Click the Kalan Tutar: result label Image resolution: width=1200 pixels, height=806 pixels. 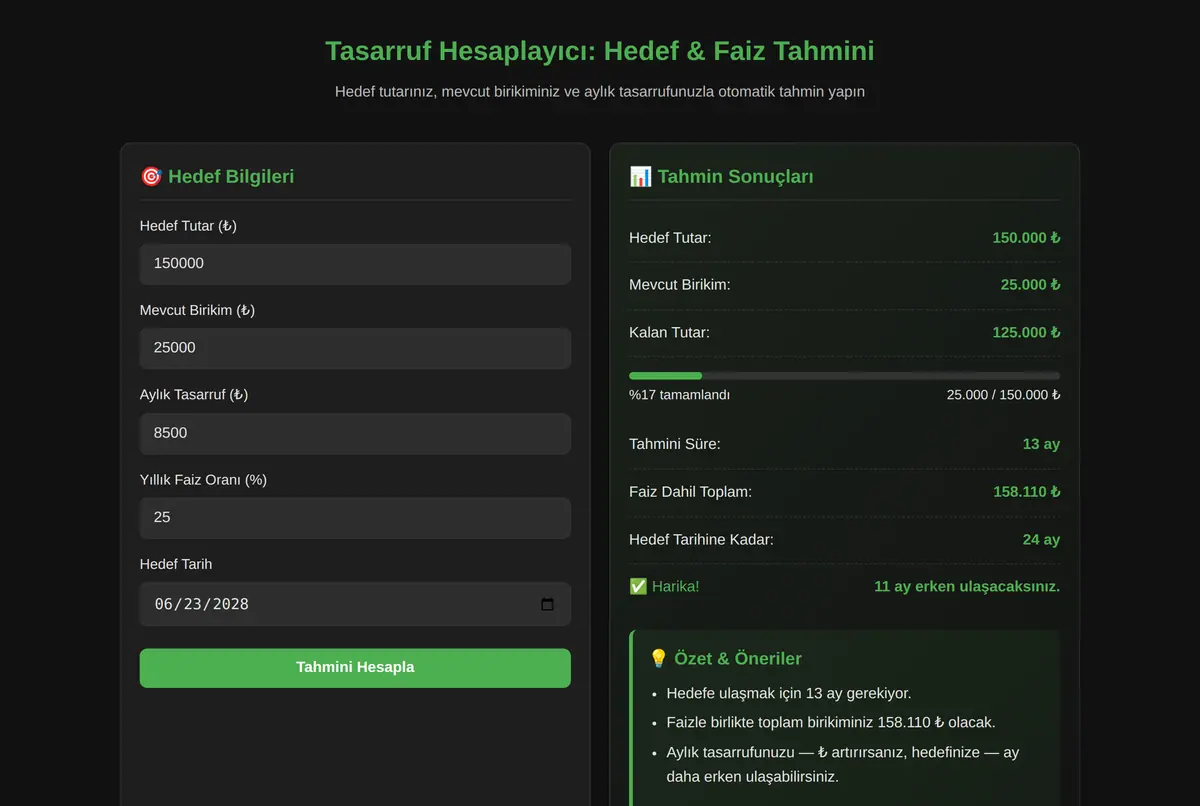coord(669,333)
